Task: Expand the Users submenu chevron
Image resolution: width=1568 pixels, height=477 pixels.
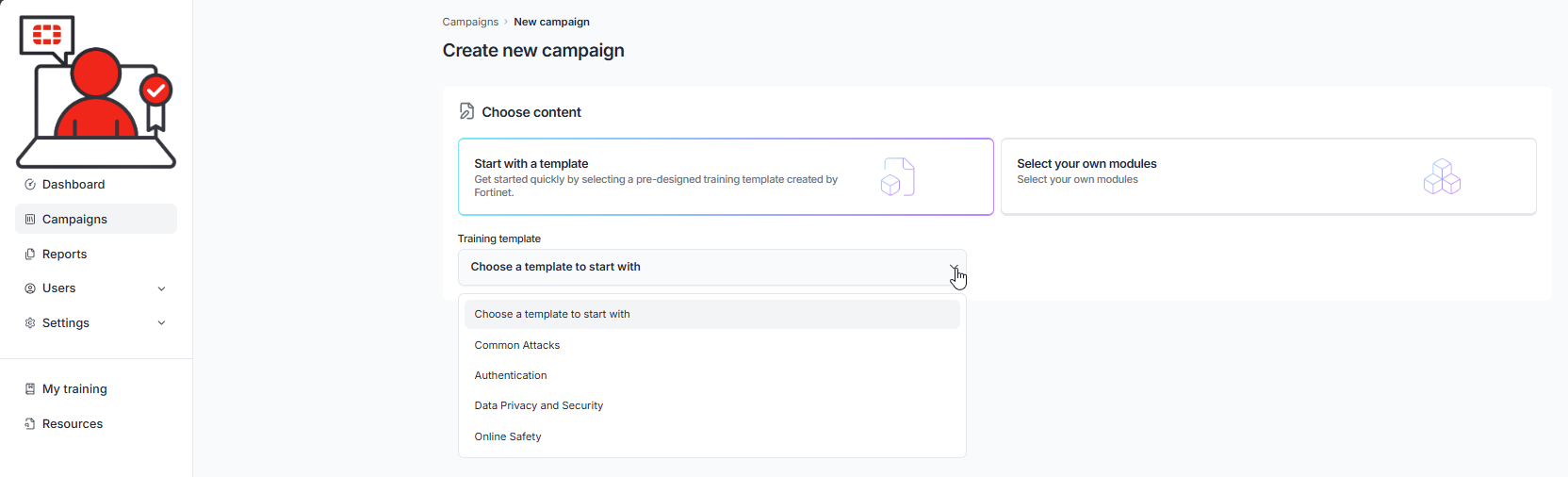Action: (x=161, y=288)
